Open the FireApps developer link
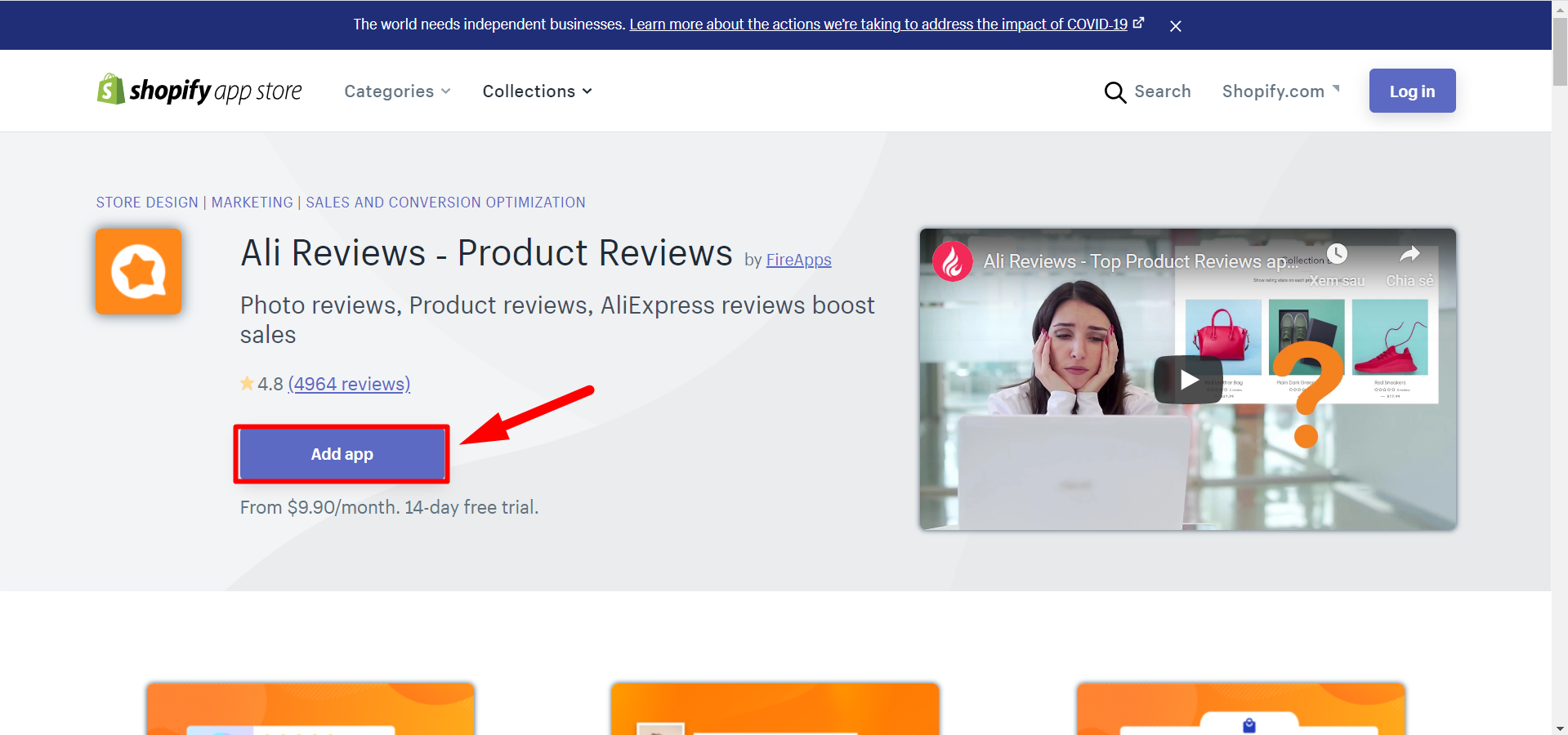The width and height of the screenshot is (1568, 735). point(798,260)
